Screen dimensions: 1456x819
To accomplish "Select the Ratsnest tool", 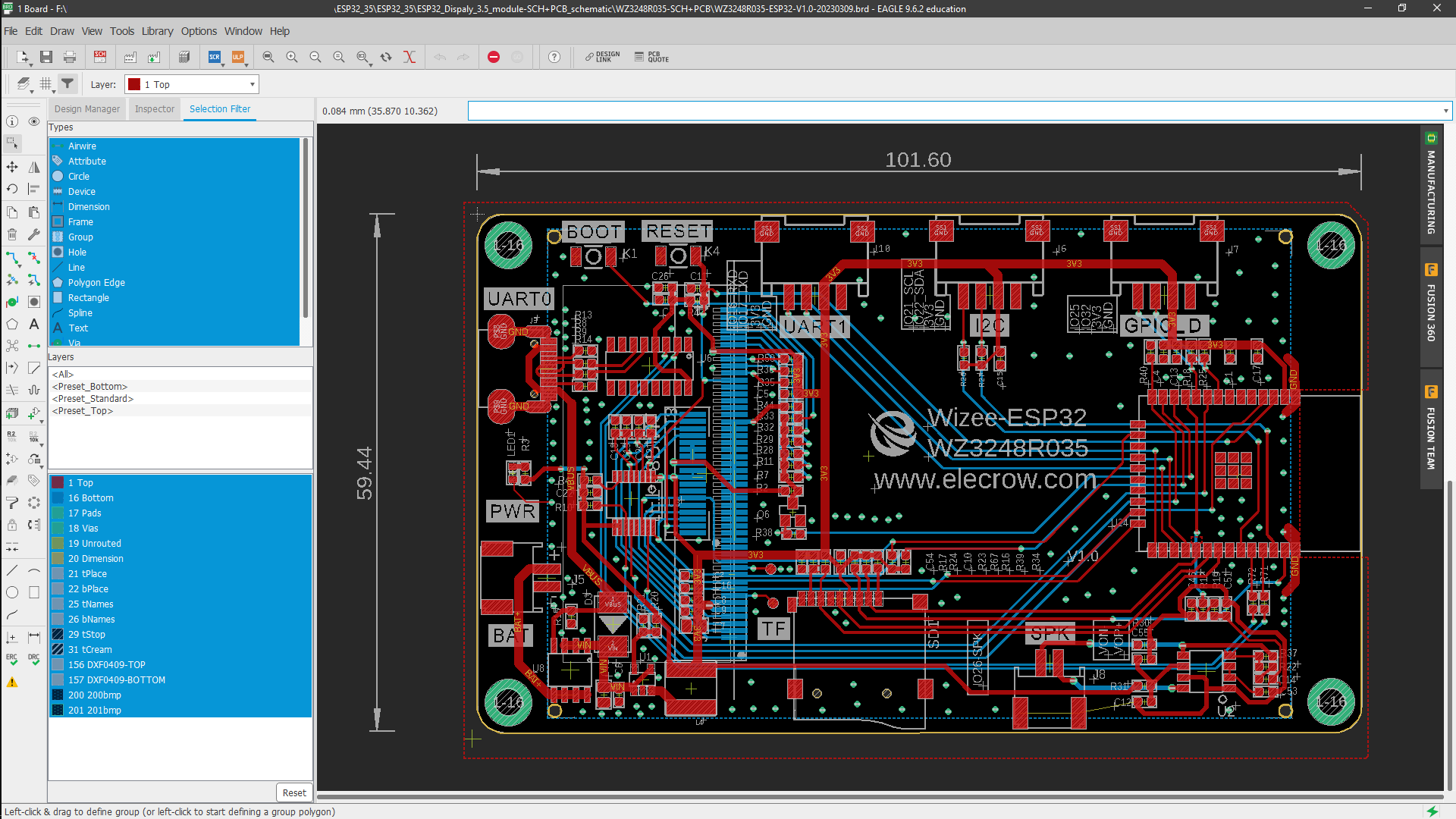I will coord(12,346).
